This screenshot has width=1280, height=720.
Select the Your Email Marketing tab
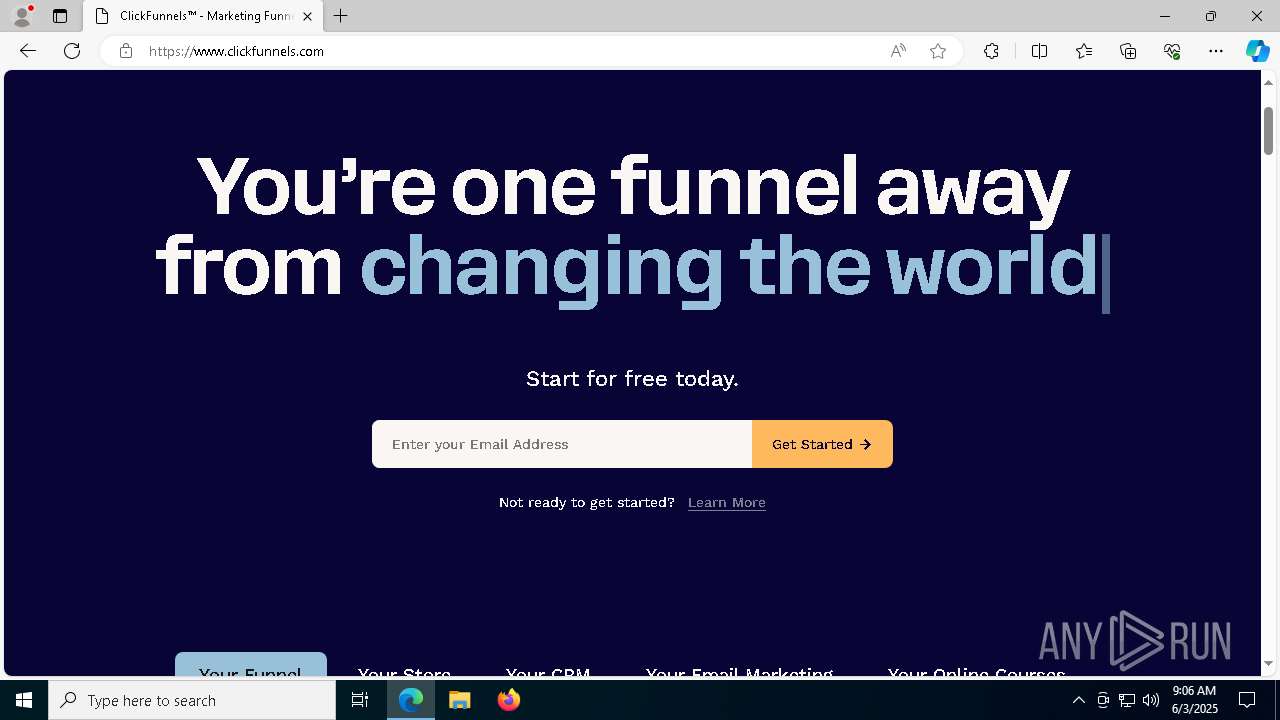pos(739,673)
